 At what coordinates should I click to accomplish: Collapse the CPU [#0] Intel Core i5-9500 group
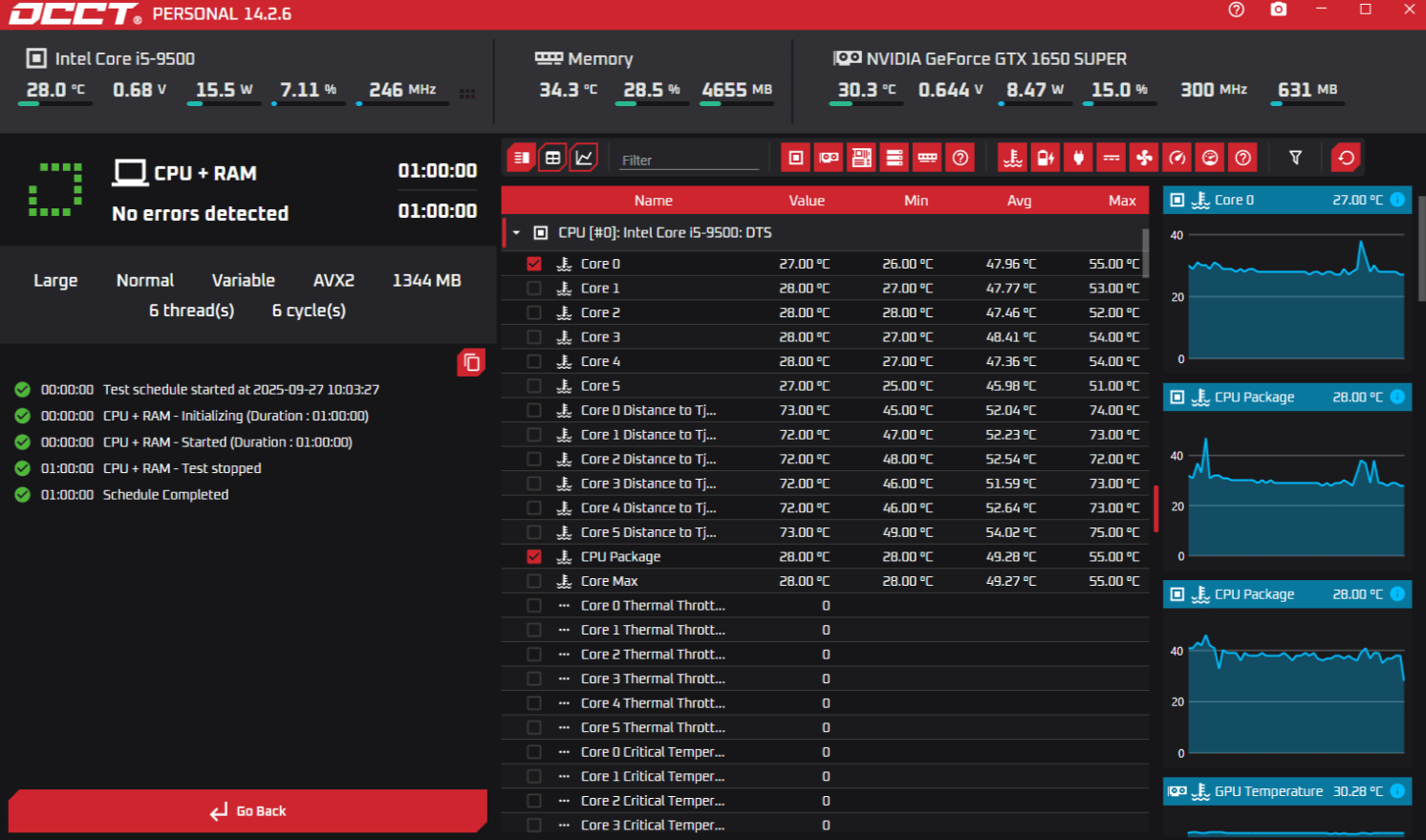(x=516, y=233)
